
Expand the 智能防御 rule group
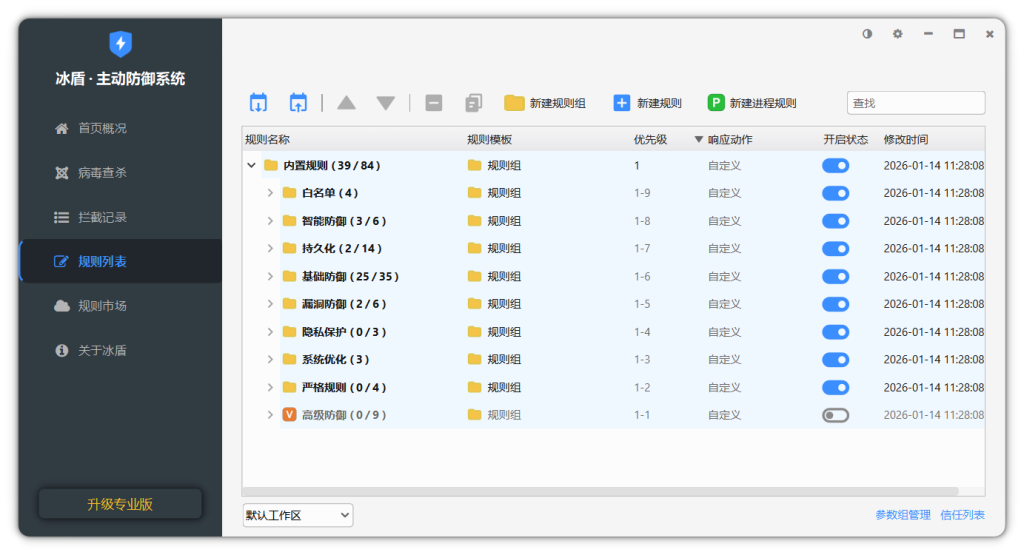(x=270, y=221)
